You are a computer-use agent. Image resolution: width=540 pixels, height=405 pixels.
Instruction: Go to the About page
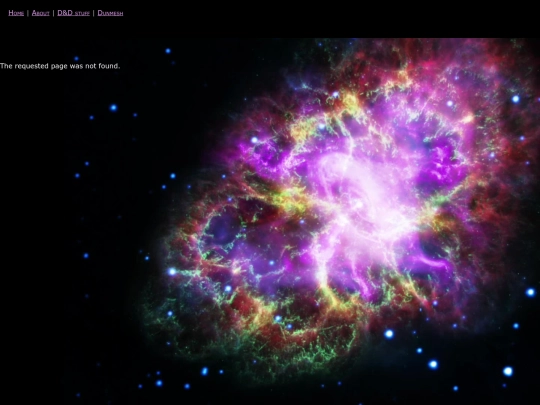[x=41, y=13]
